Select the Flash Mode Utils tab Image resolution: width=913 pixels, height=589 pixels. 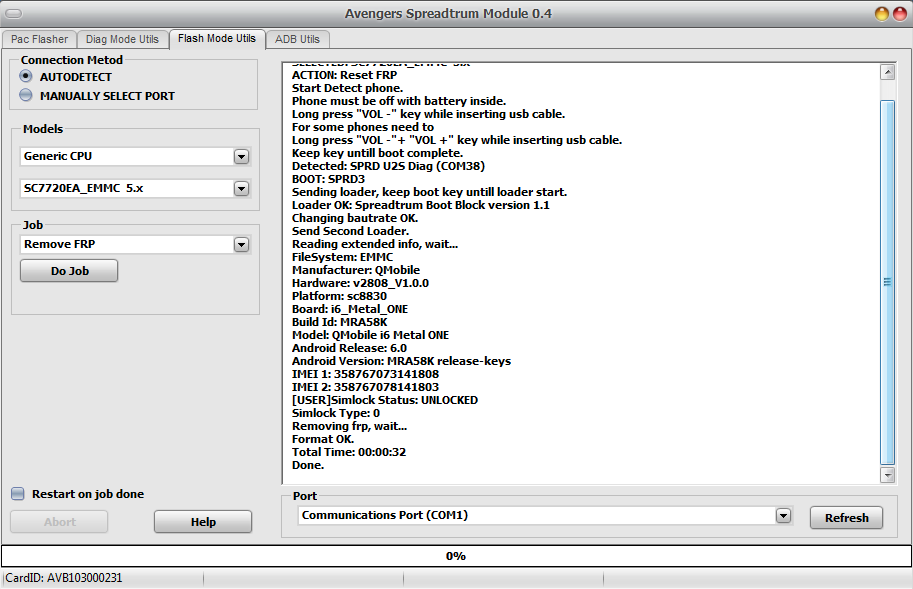point(217,38)
